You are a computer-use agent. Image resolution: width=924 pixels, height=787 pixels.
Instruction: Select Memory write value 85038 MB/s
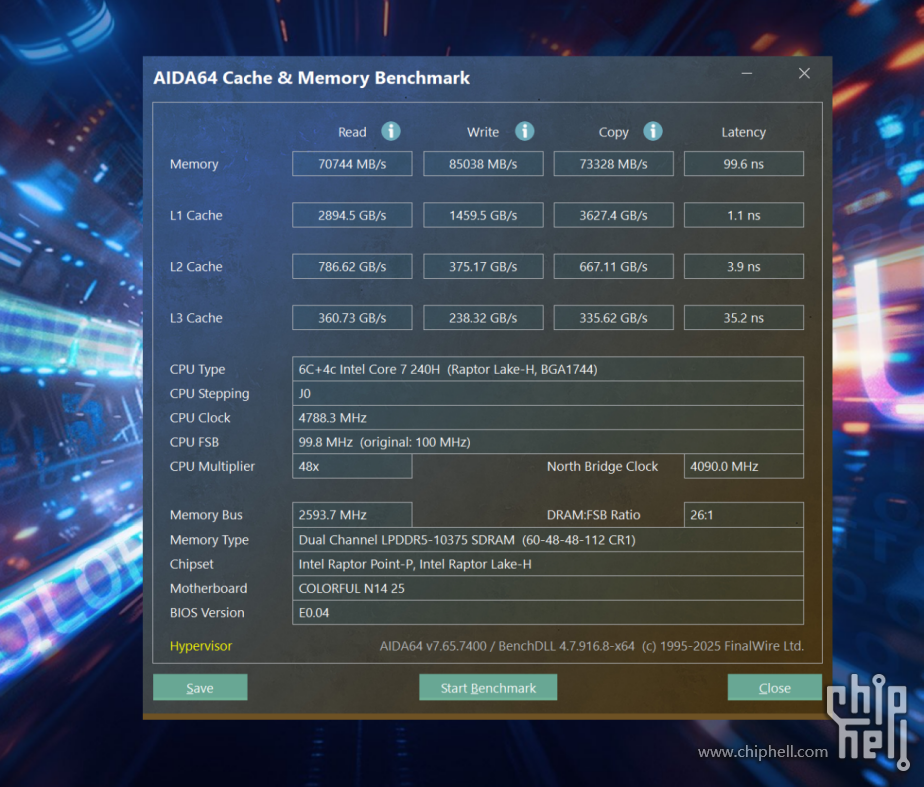pos(483,164)
